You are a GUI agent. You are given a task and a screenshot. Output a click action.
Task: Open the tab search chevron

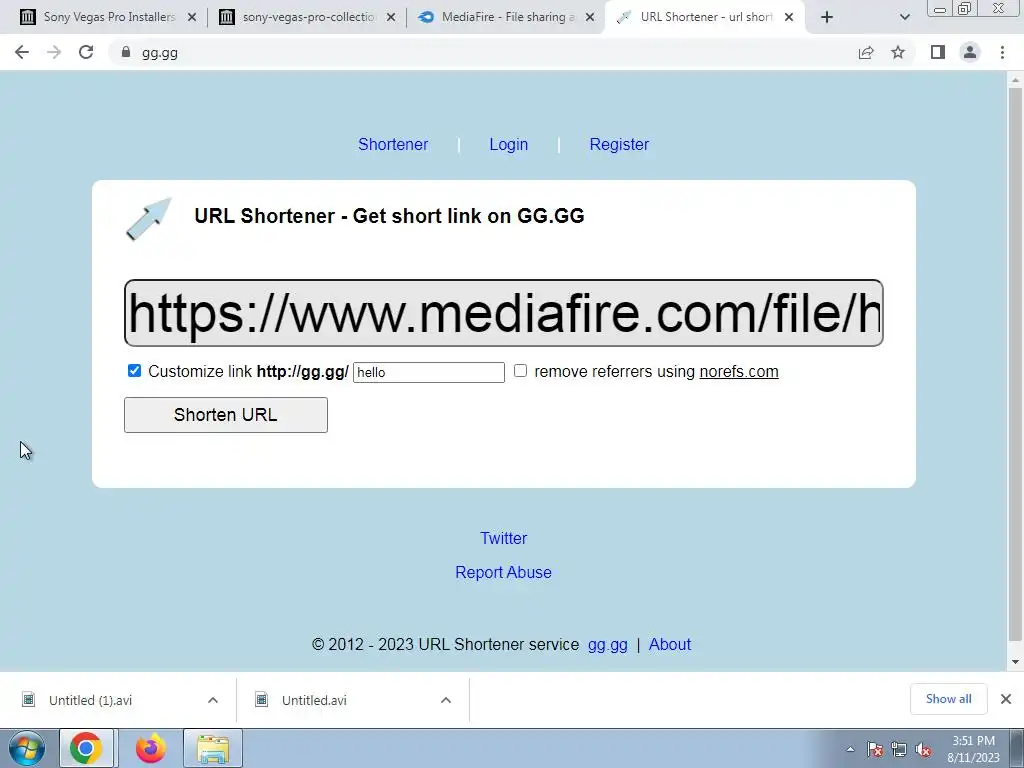coord(904,17)
